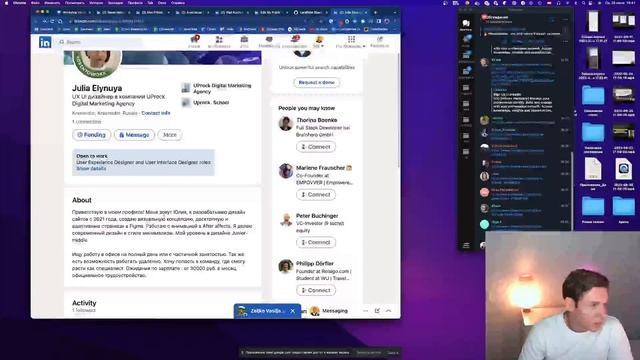The height and width of the screenshot is (360, 640).
Task: Connect with Marlene Frauscher
Action: click(x=316, y=195)
